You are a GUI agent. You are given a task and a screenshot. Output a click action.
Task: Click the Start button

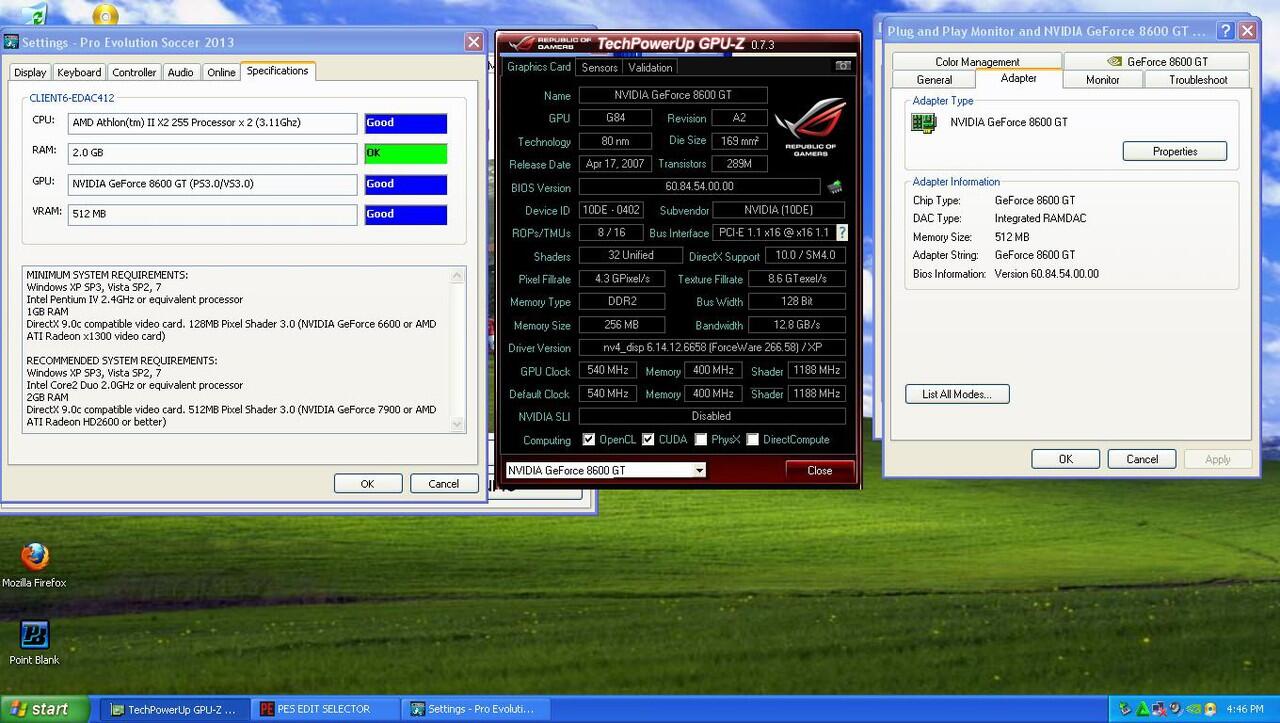[x=44, y=709]
